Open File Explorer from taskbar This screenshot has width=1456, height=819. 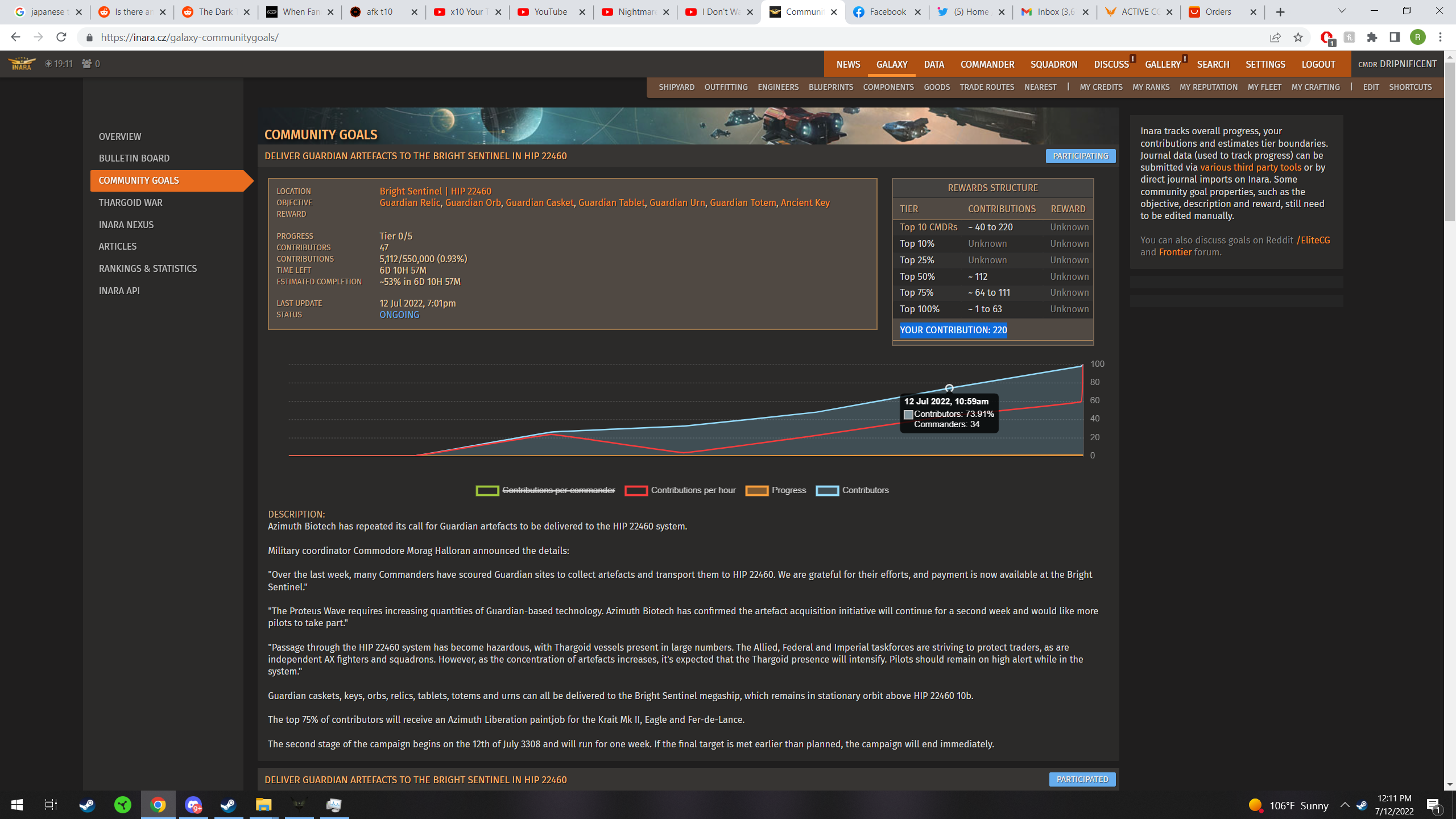point(264,805)
